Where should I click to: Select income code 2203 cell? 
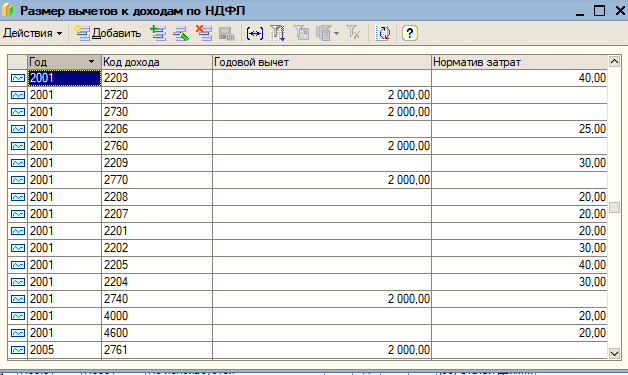[157, 78]
